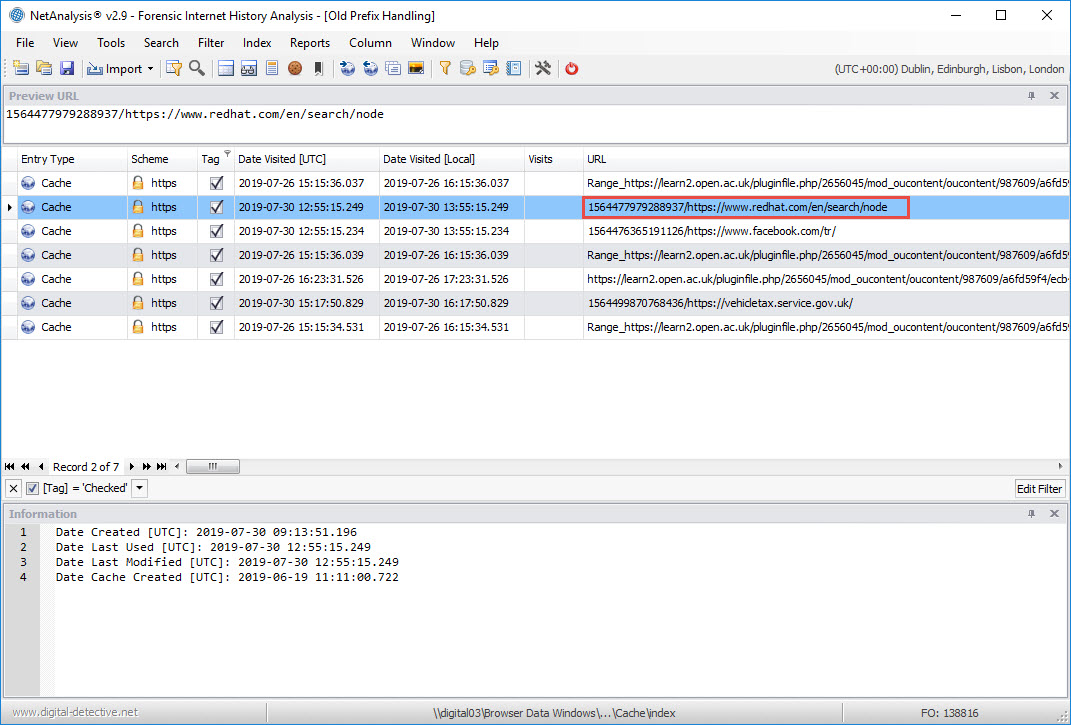The image size is (1071, 725).
Task: Click the cookie icon in the toolbar
Action: [295, 68]
